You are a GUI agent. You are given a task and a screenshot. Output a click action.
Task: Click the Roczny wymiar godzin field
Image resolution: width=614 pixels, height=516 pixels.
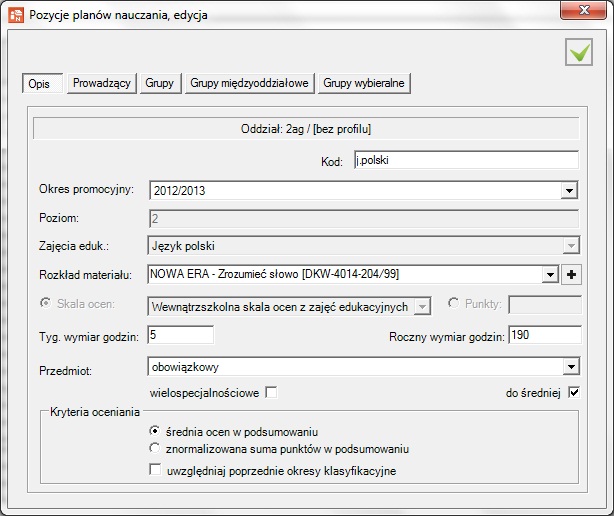pyautogui.click(x=545, y=335)
